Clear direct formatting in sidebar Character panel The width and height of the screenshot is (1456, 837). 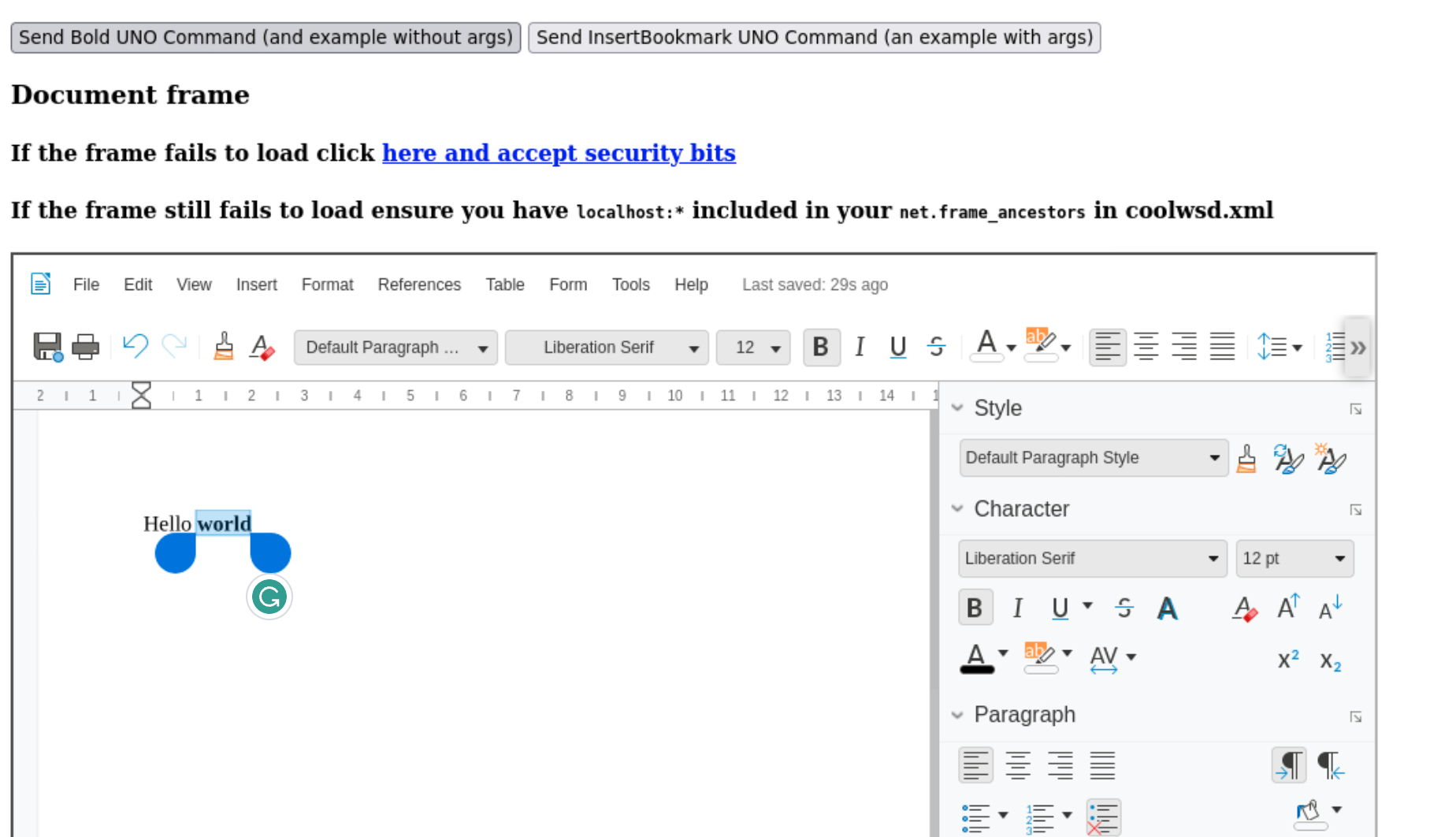pyautogui.click(x=1245, y=608)
